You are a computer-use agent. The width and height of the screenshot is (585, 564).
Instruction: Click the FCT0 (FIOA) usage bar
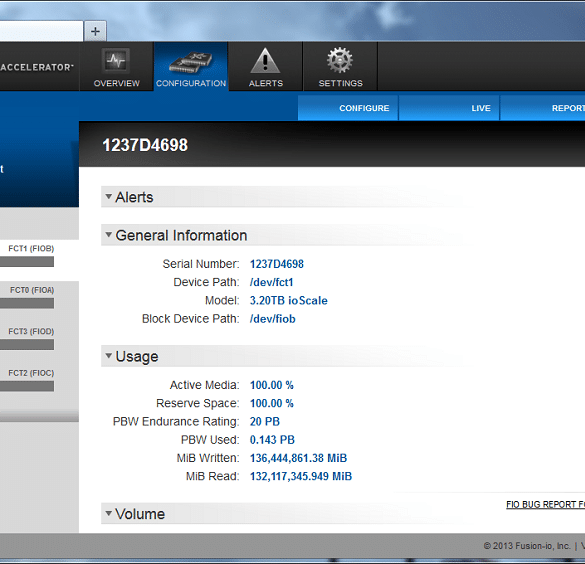click(x=27, y=303)
